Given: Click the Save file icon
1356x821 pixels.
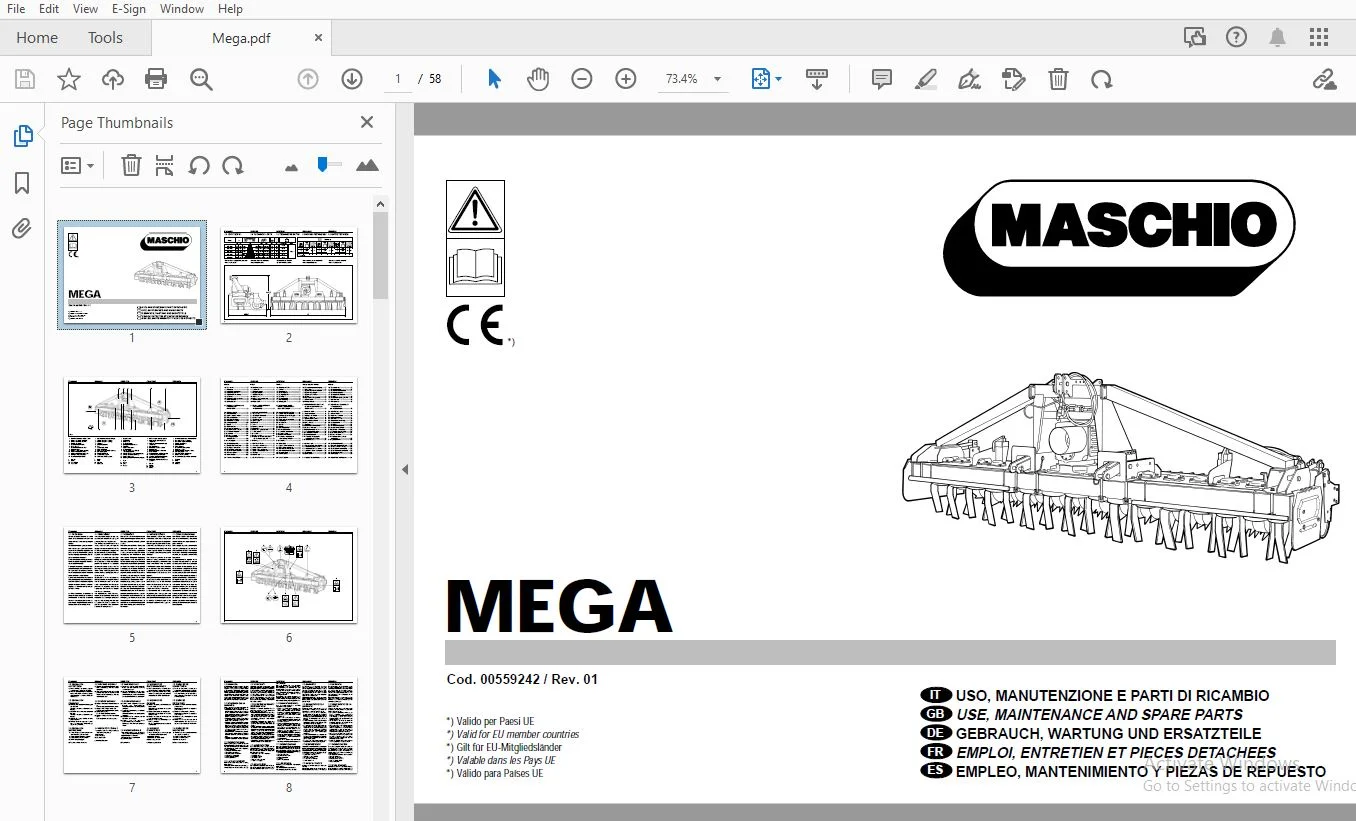Looking at the screenshot, I should point(25,79).
